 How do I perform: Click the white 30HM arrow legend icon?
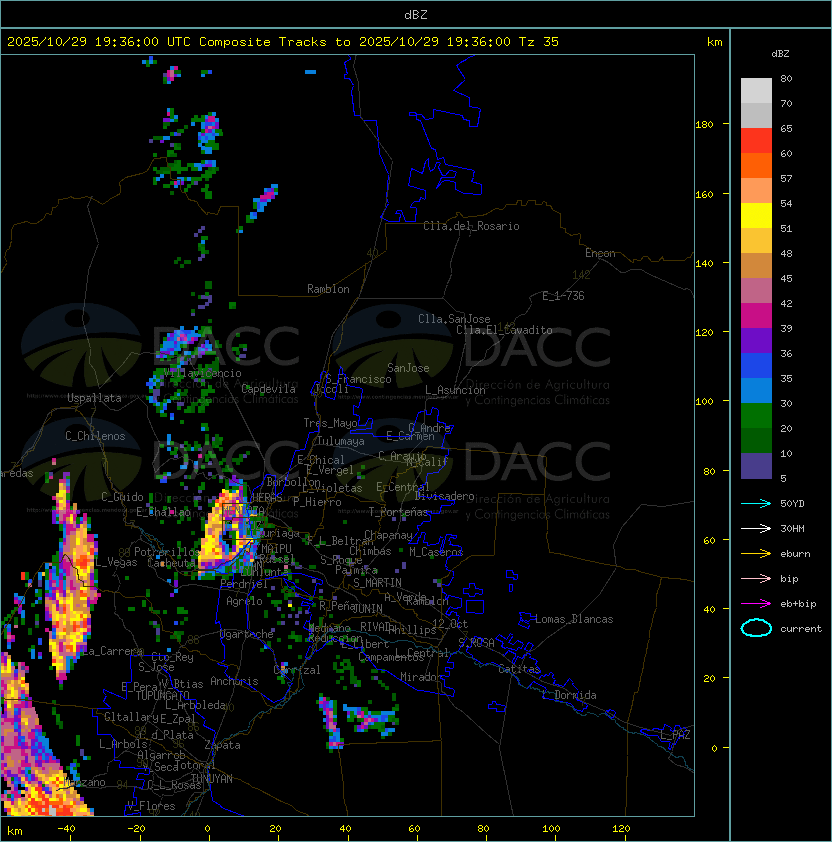[756, 528]
